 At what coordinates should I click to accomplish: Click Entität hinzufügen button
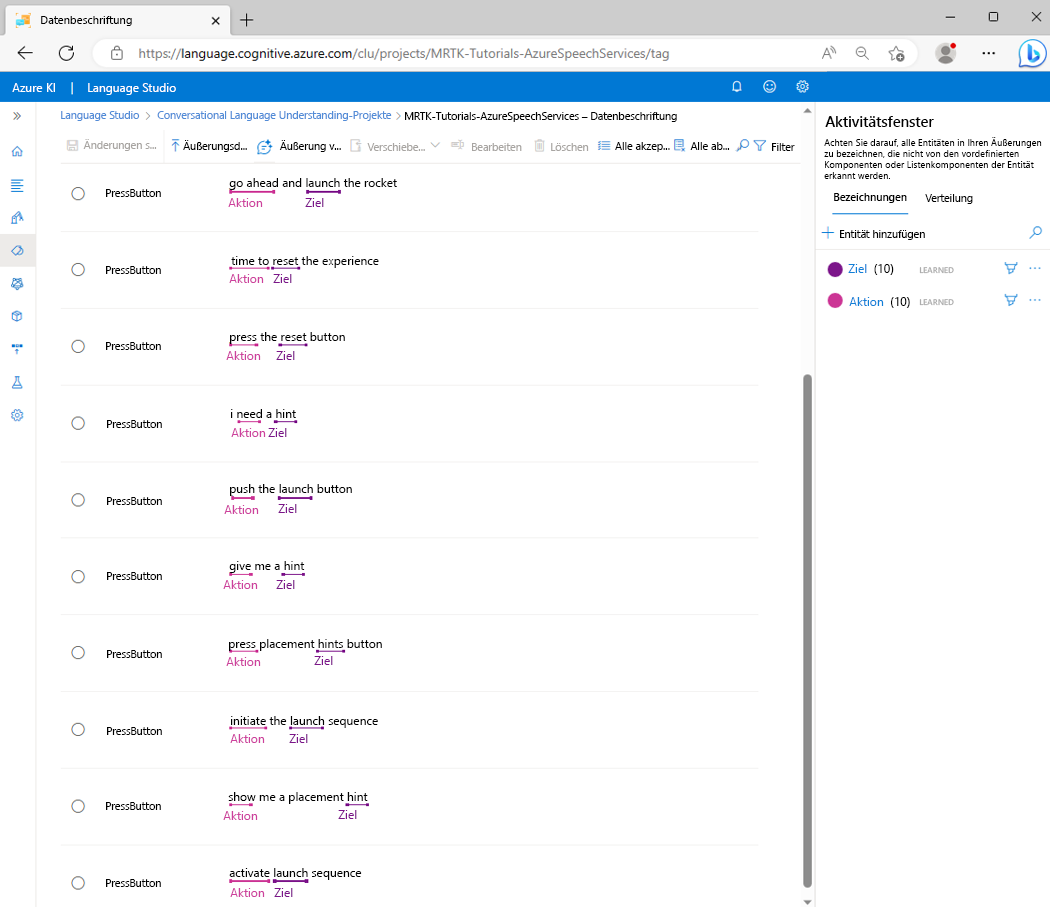click(874, 234)
